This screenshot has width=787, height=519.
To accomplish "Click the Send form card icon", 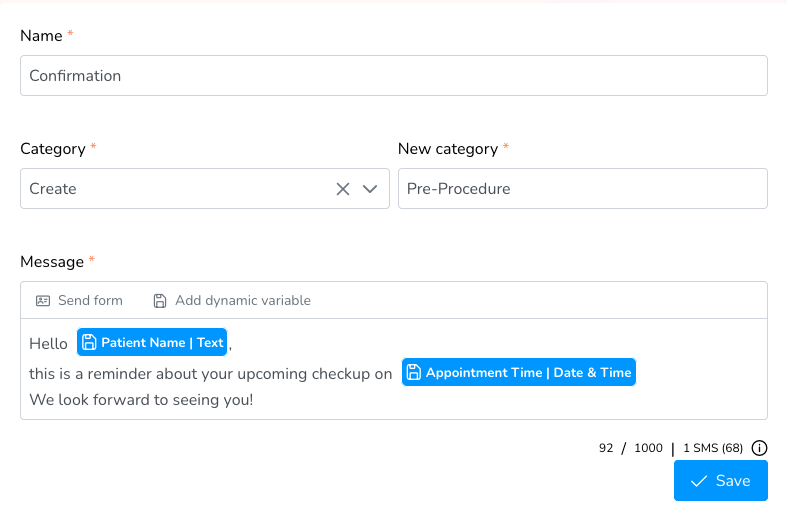I will [x=43, y=300].
